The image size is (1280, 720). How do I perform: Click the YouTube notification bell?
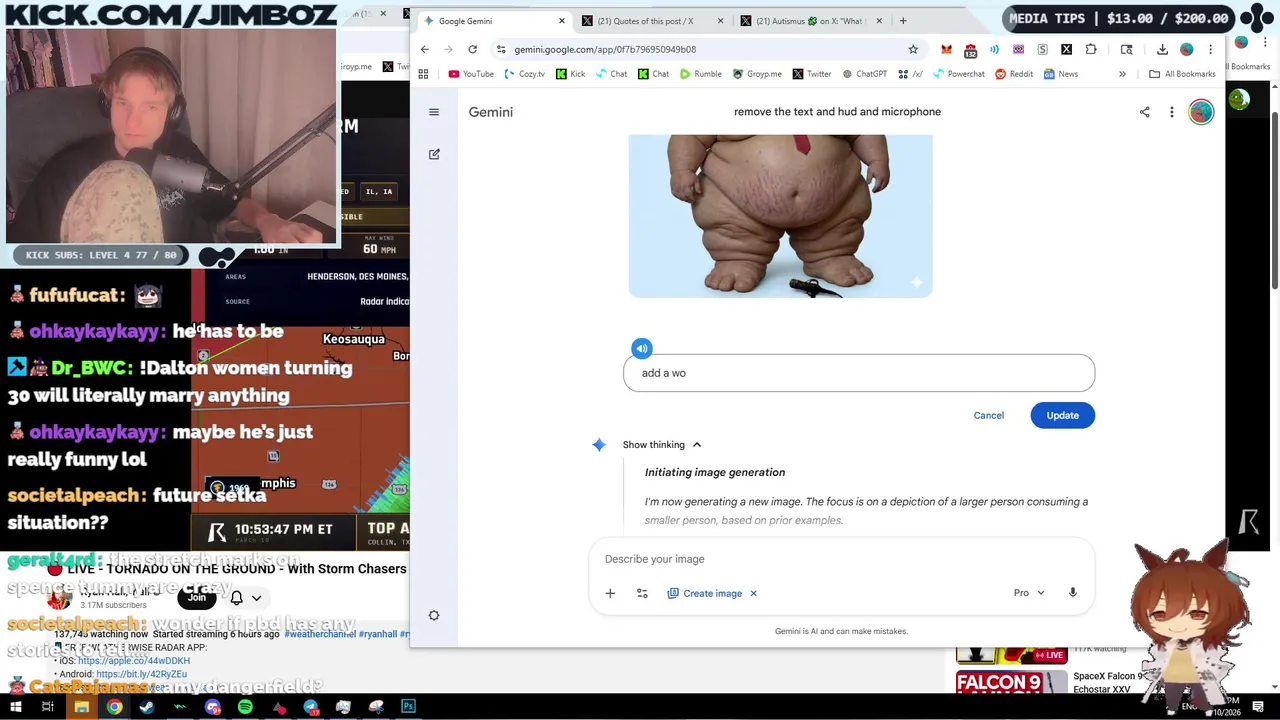tap(237, 598)
